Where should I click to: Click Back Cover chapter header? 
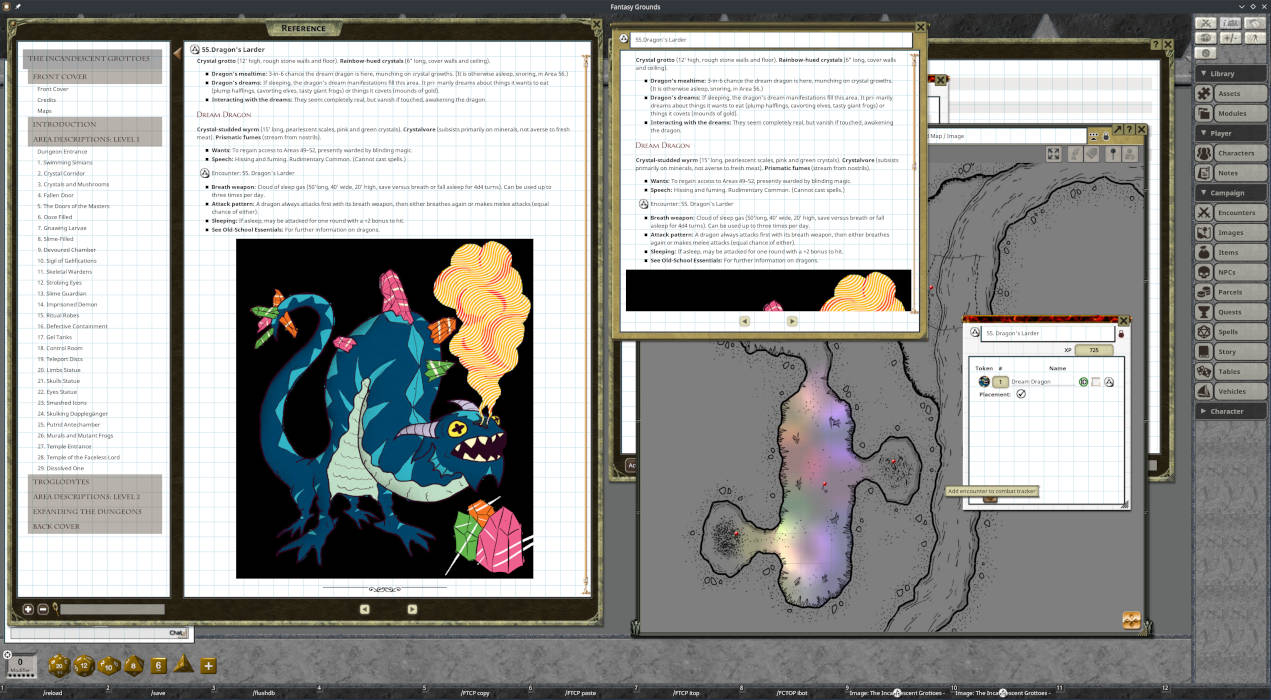(x=94, y=526)
